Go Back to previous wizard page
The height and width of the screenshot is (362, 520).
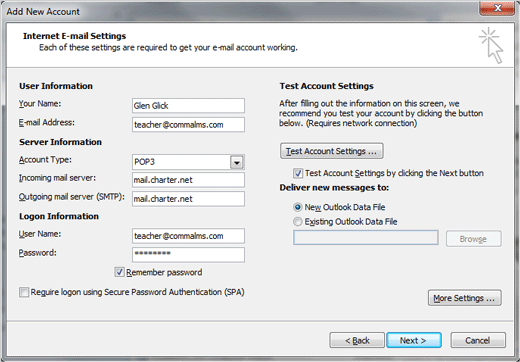(x=357, y=340)
